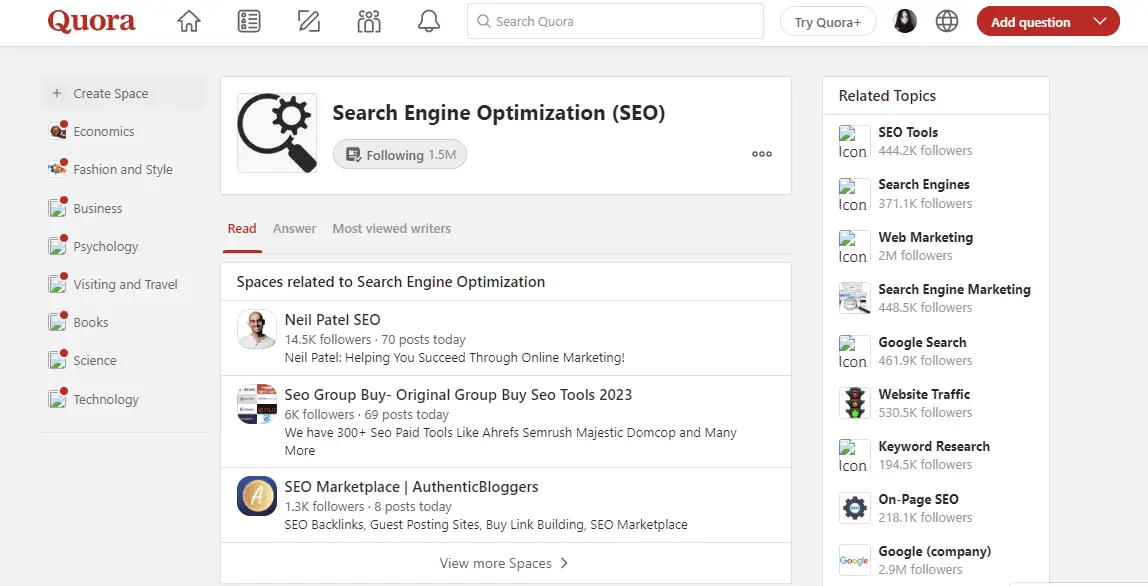1148x586 pixels.
Task: Click the SEO Tools topic icon
Action: (x=853, y=141)
